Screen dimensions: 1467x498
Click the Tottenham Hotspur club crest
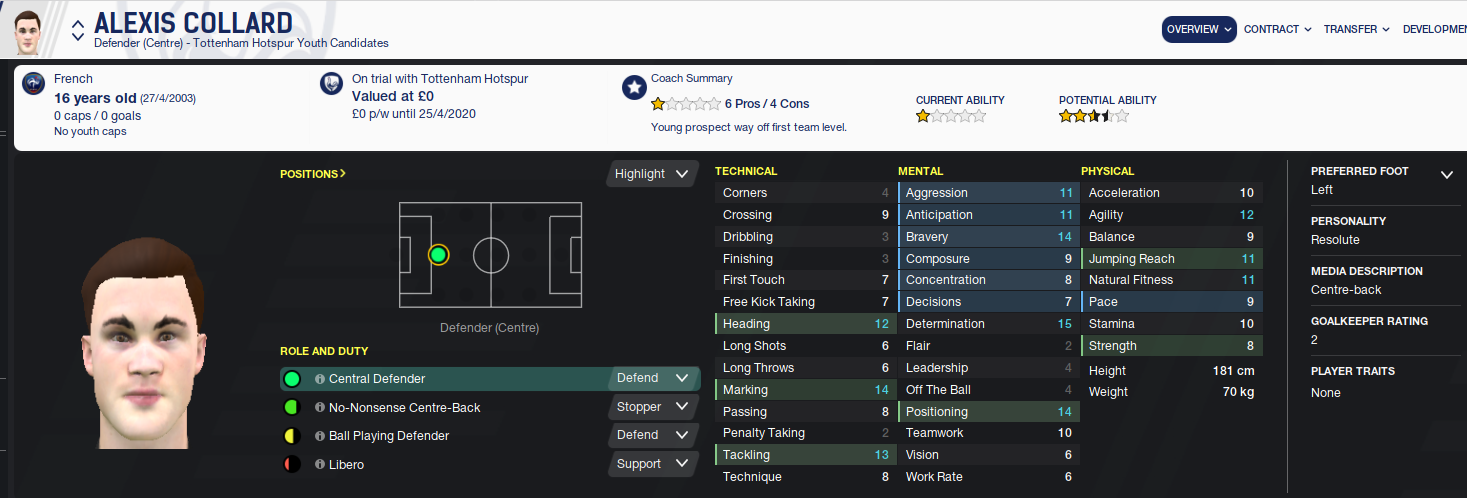point(332,85)
